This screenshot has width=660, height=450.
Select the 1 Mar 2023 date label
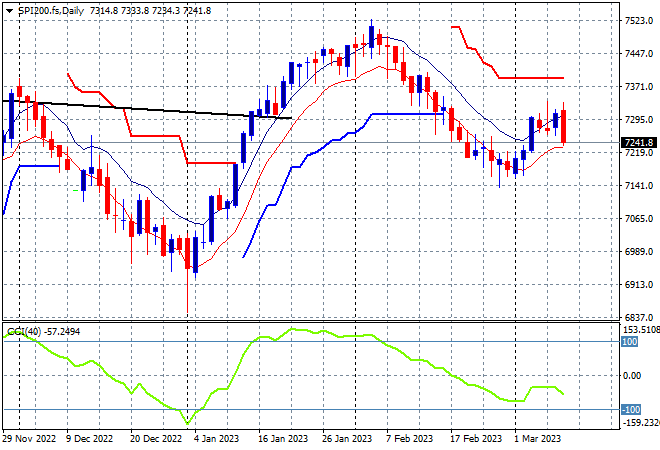[x=537, y=439]
